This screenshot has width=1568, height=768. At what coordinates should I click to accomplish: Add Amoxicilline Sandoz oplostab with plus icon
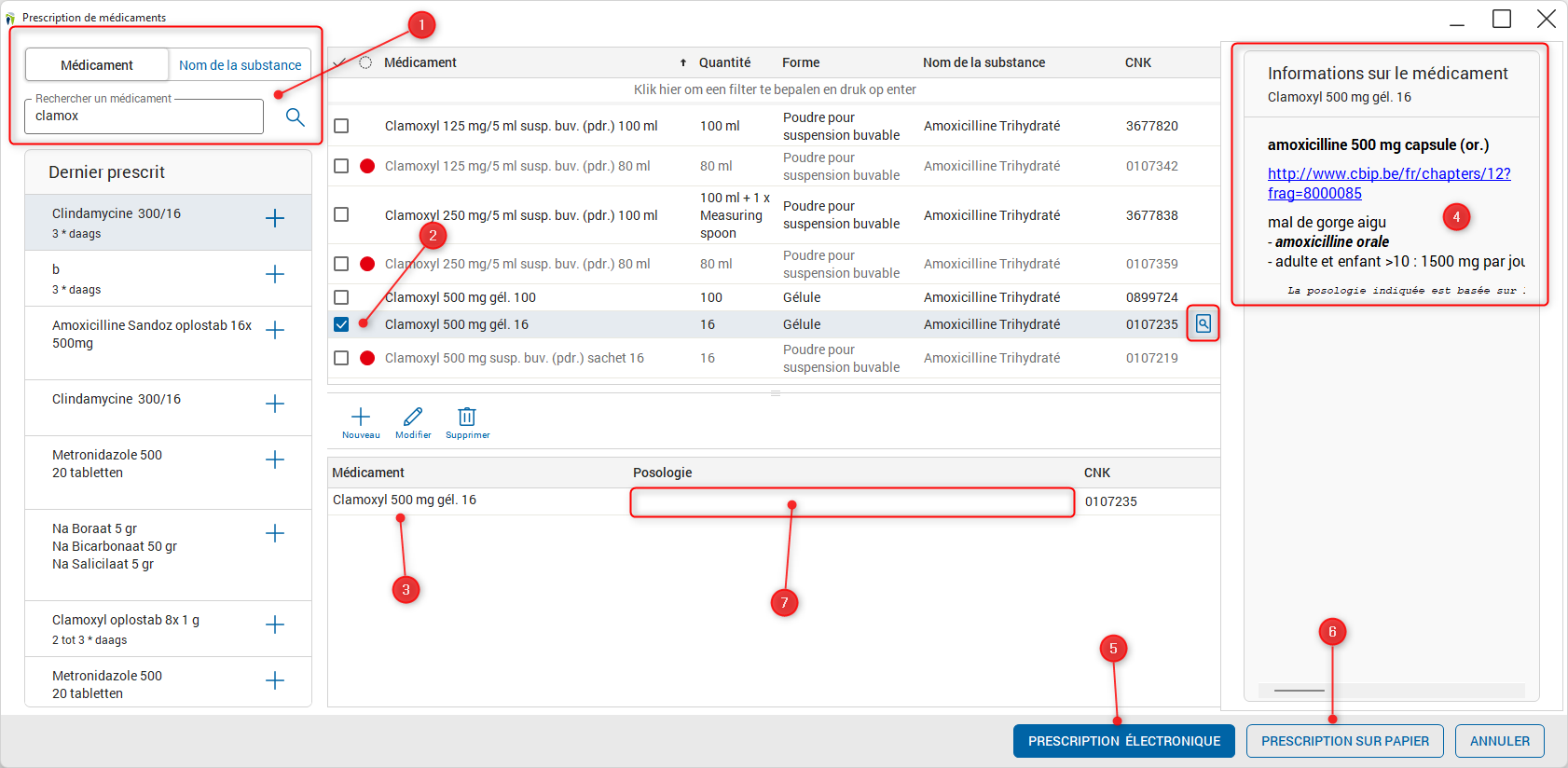(275, 330)
